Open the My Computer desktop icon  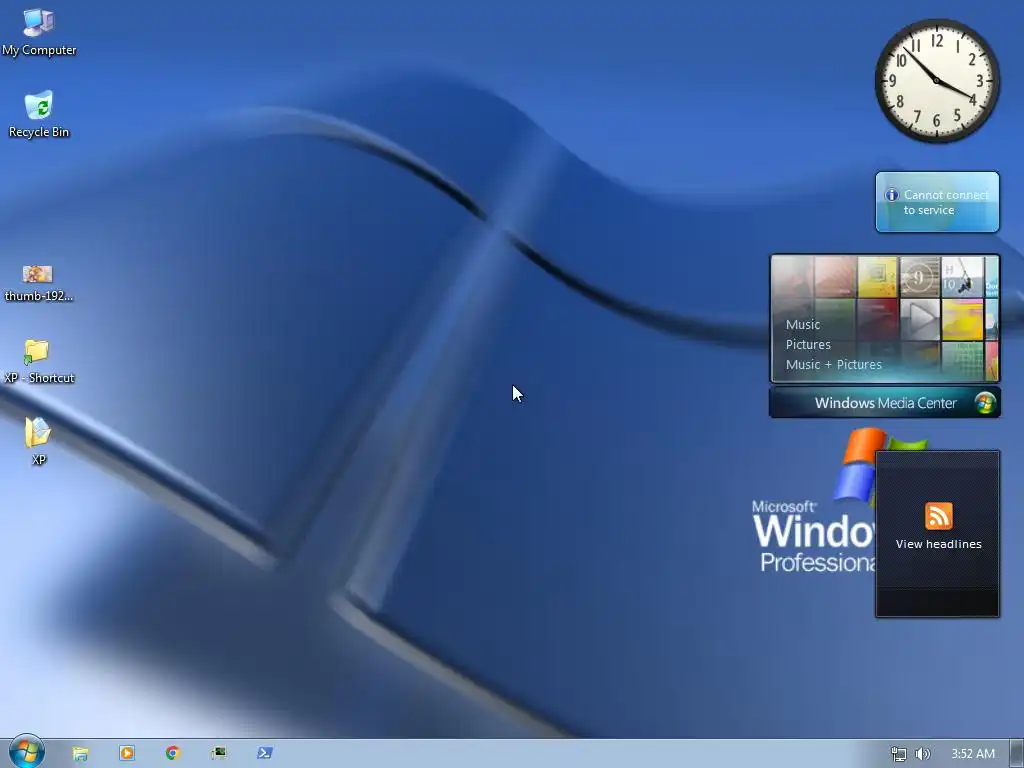coord(39,31)
